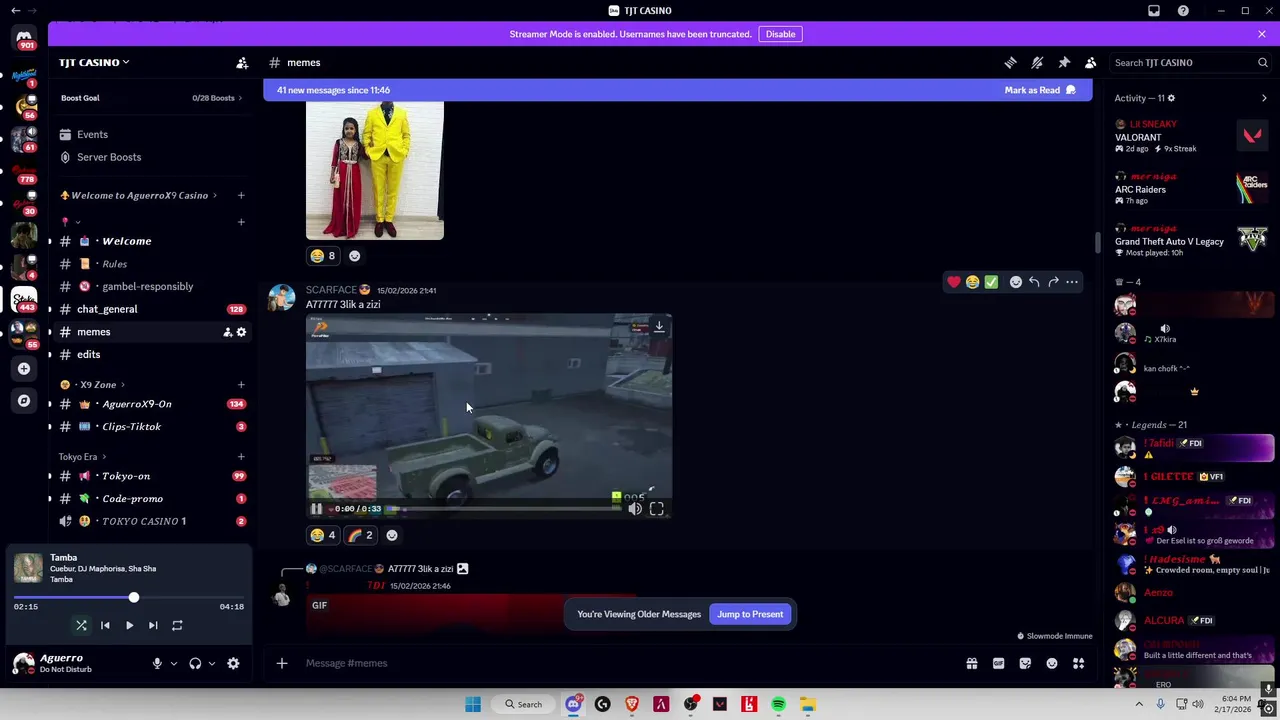Click Mark as Read button
Image resolution: width=1280 pixels, height=720 pixels.
1040,90
